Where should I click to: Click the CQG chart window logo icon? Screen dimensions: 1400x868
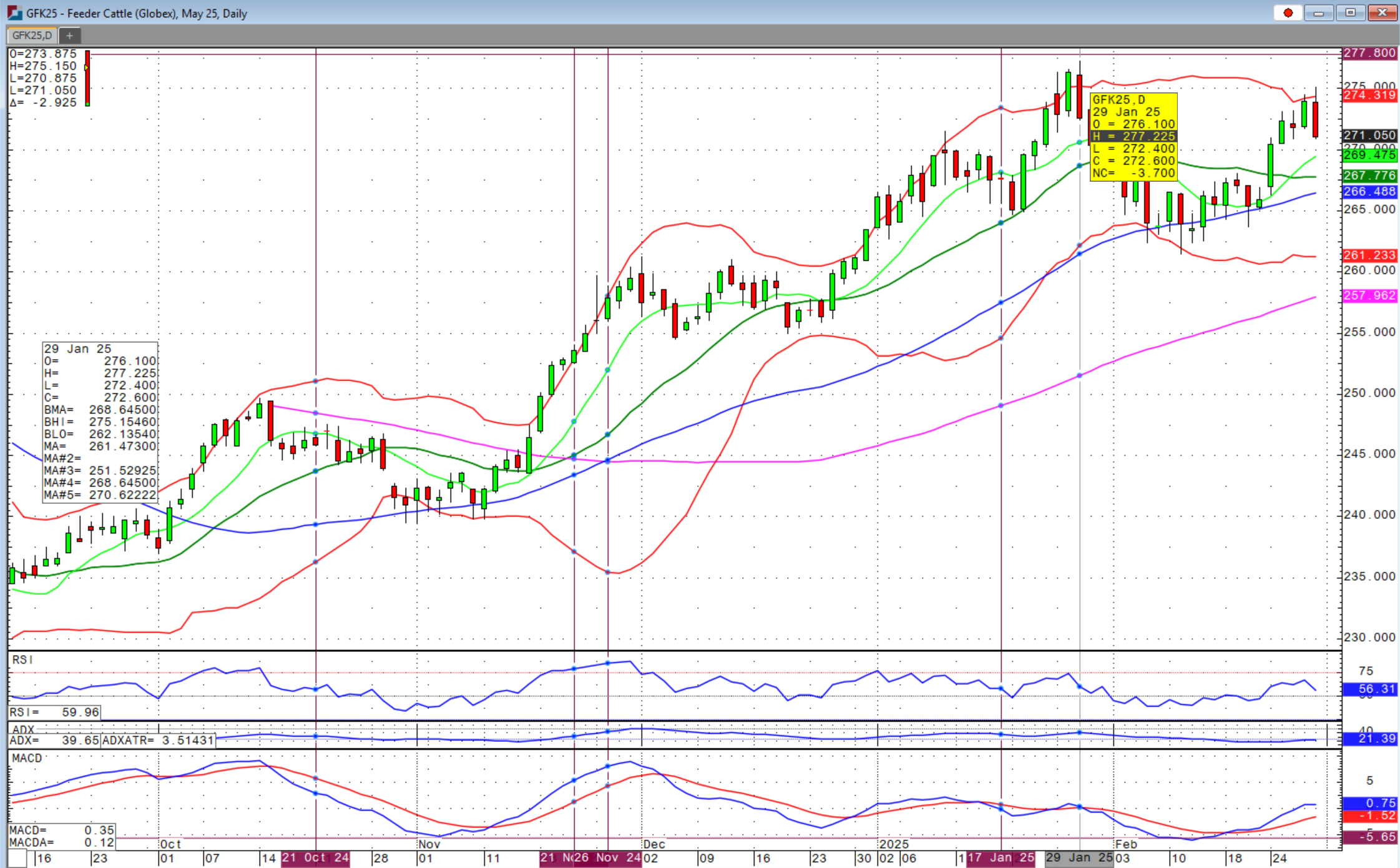14,13
